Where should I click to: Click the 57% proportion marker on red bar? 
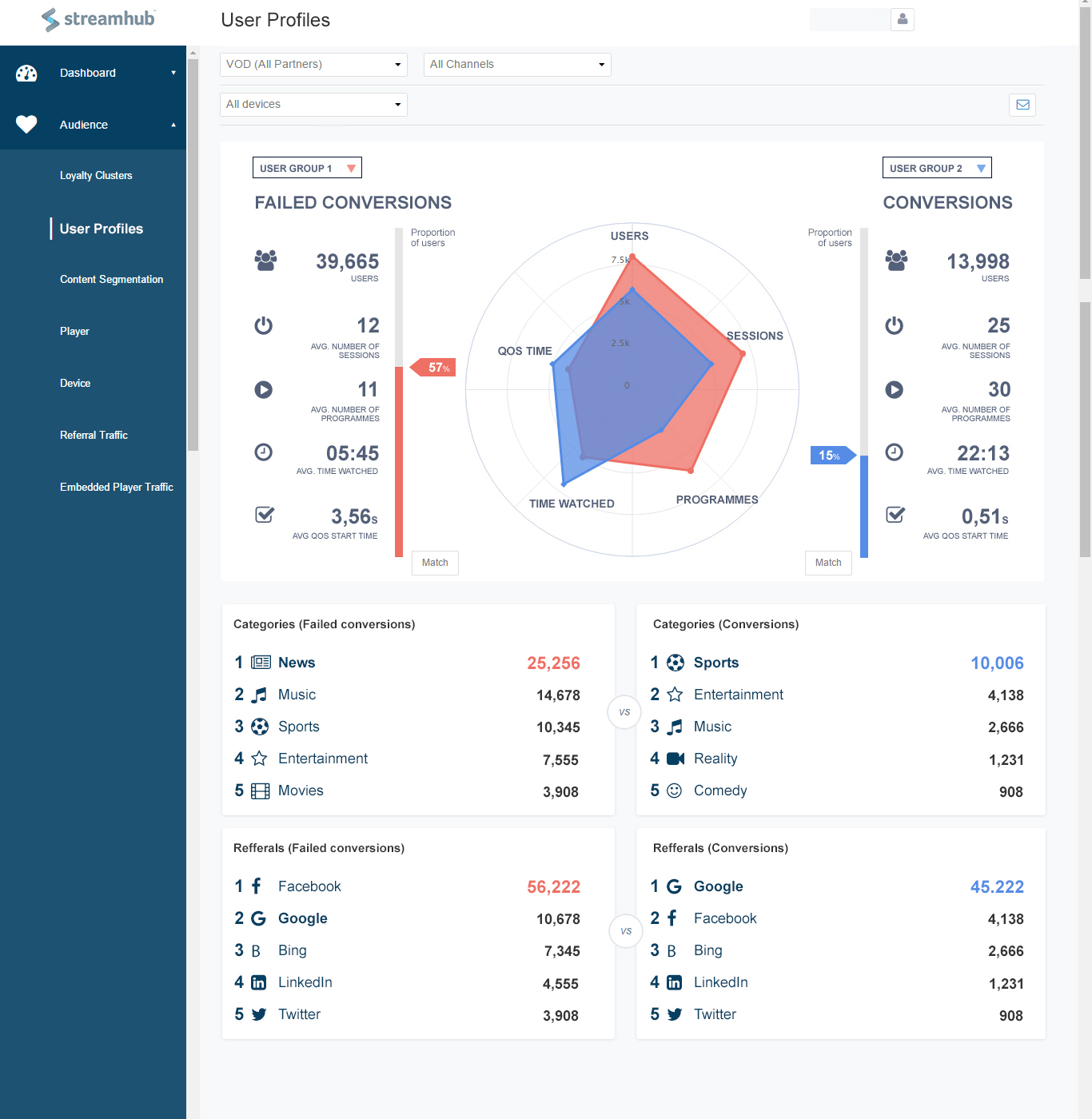click(x=434, y=368)
